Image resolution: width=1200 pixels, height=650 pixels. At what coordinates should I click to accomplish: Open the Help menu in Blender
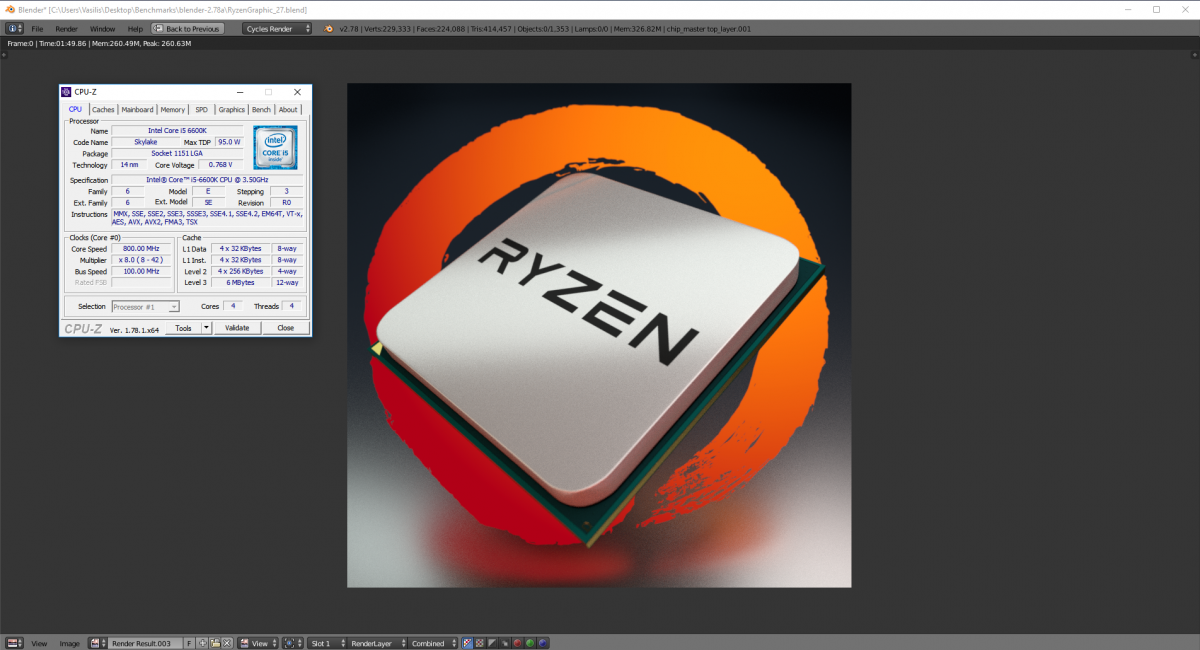[x=135, y=29]
